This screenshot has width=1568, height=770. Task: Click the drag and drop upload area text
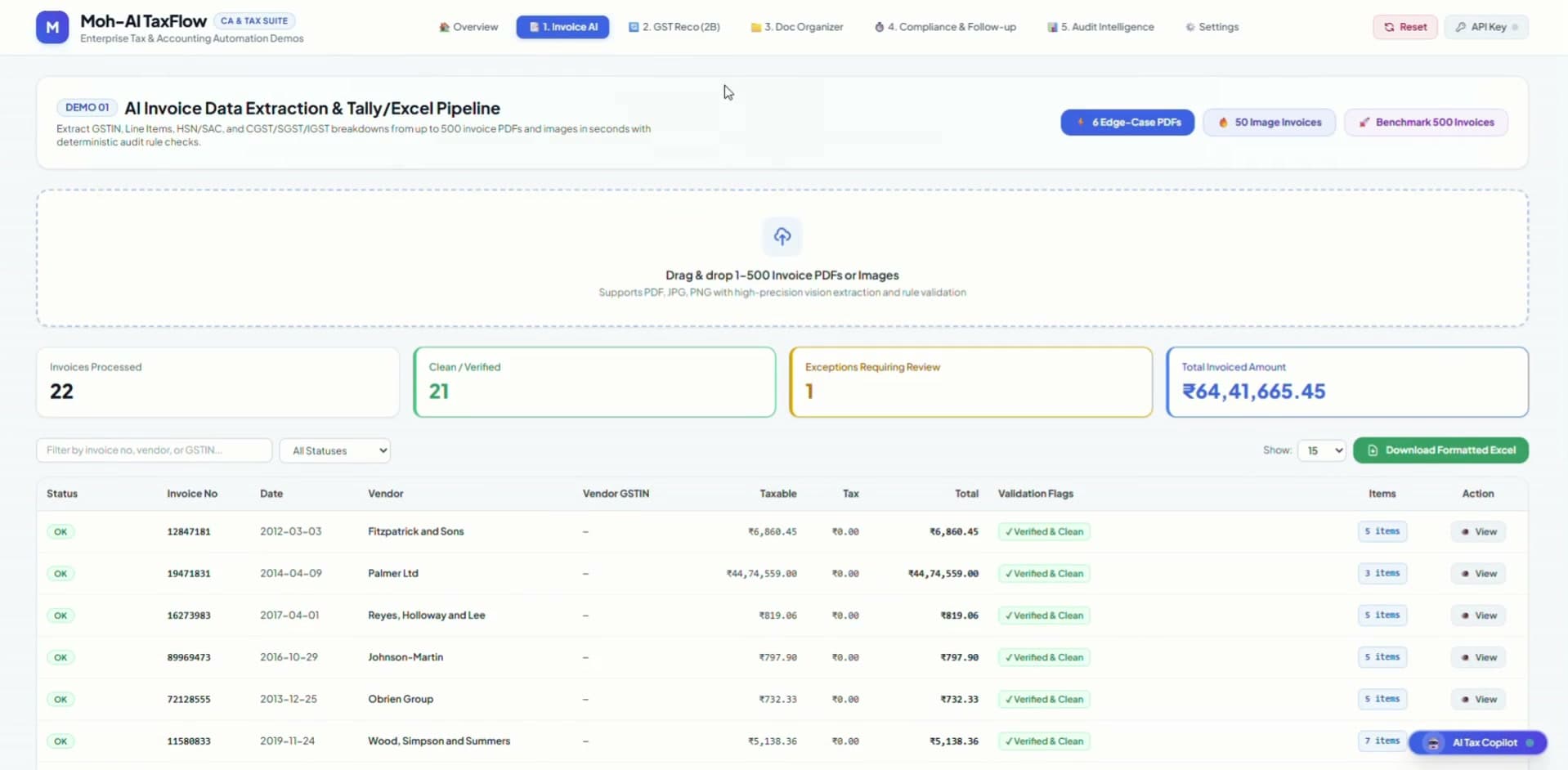pyautogui.click(x=782, y=275)
